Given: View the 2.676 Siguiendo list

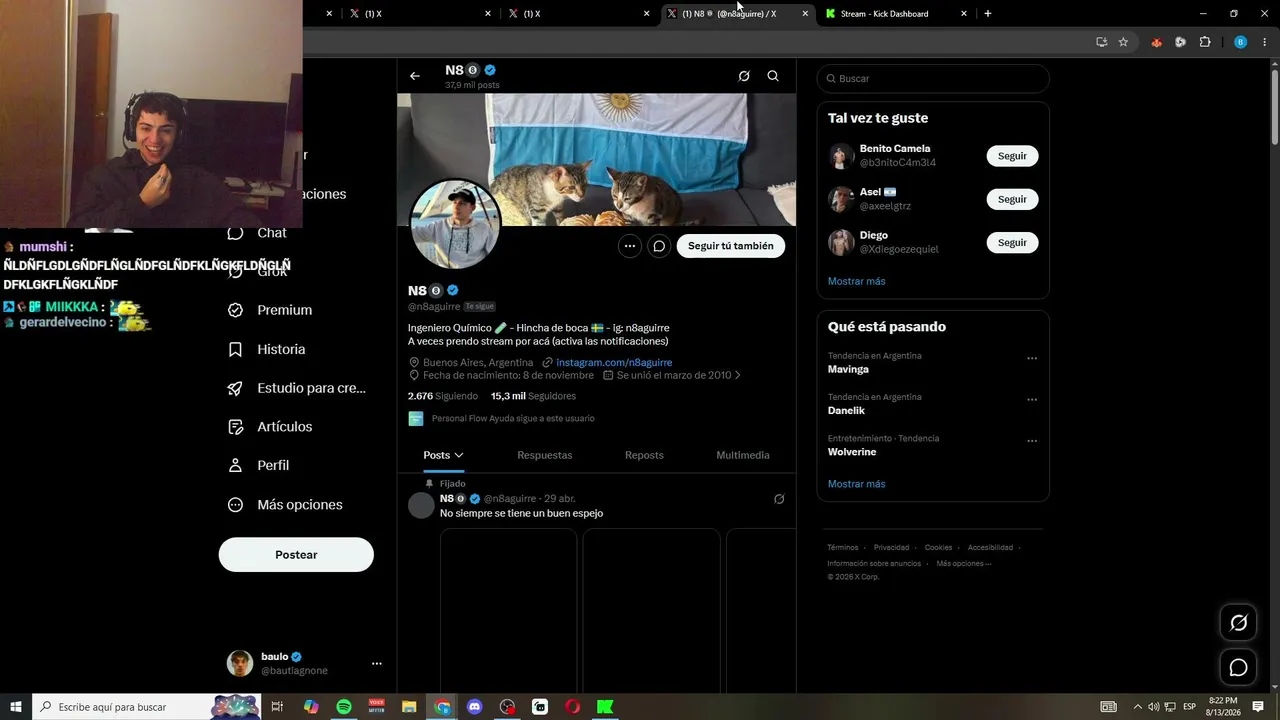Looking at the screenshot, I should [x=443, y=396].
